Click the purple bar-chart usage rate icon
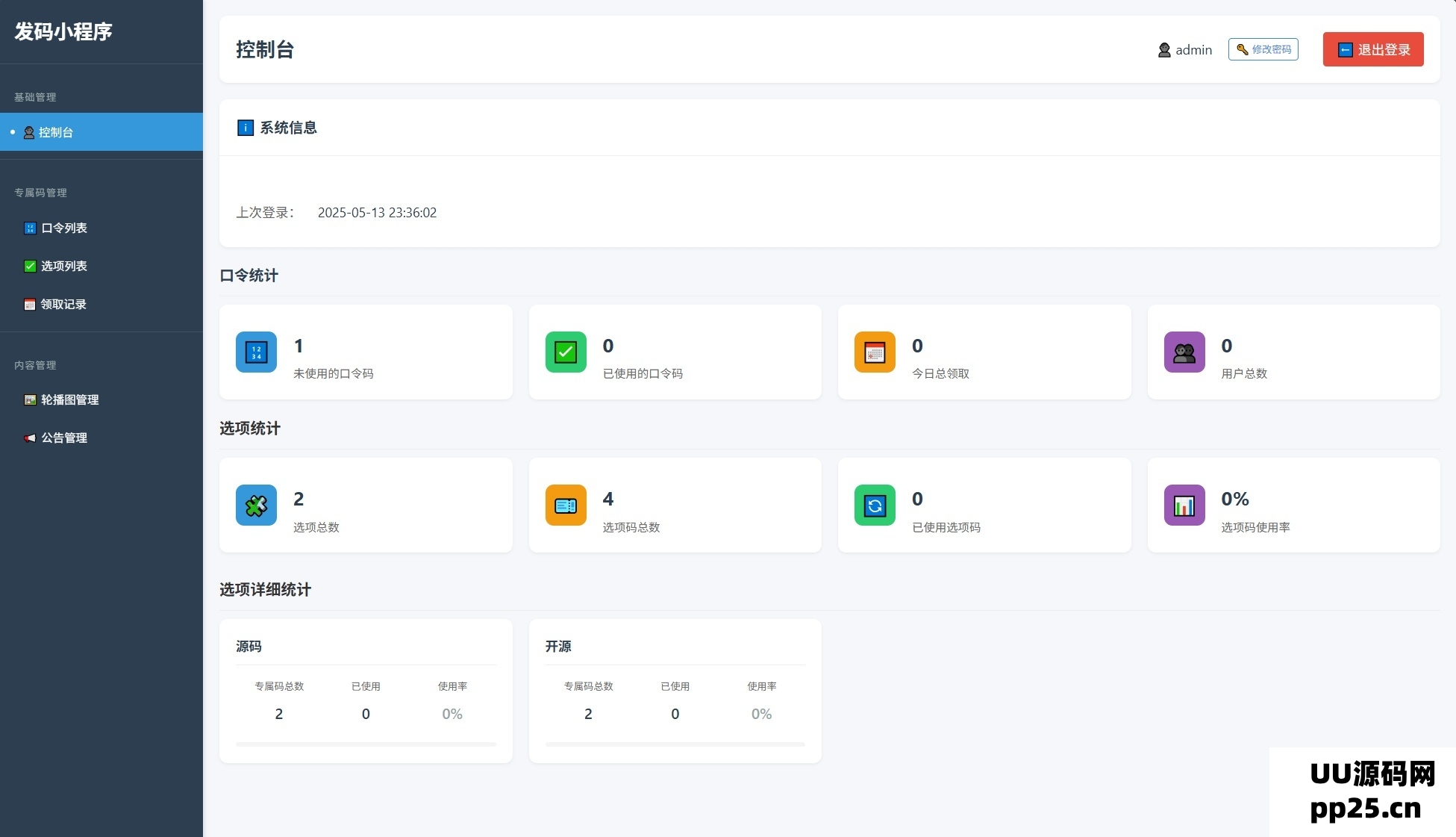Viewport: 1456px width, 837px height. 1184,505
